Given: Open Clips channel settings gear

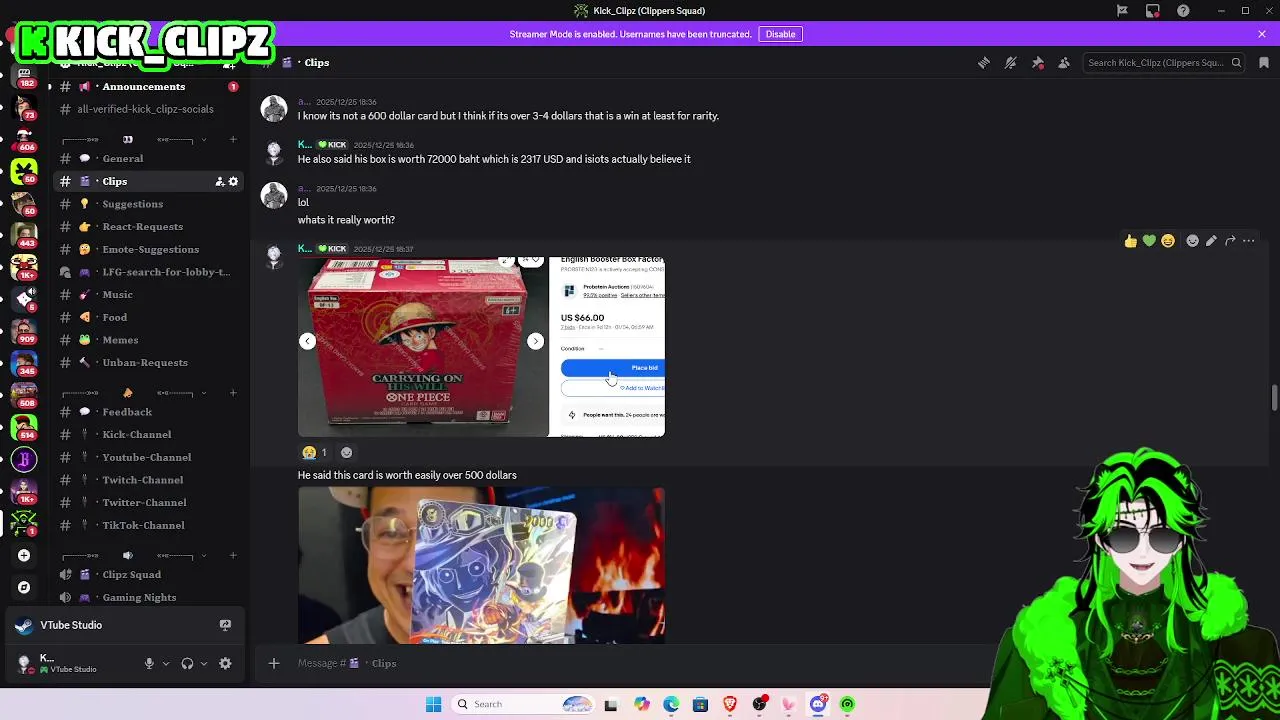Looking at the screenshot, I should click(x=234, y=182).
